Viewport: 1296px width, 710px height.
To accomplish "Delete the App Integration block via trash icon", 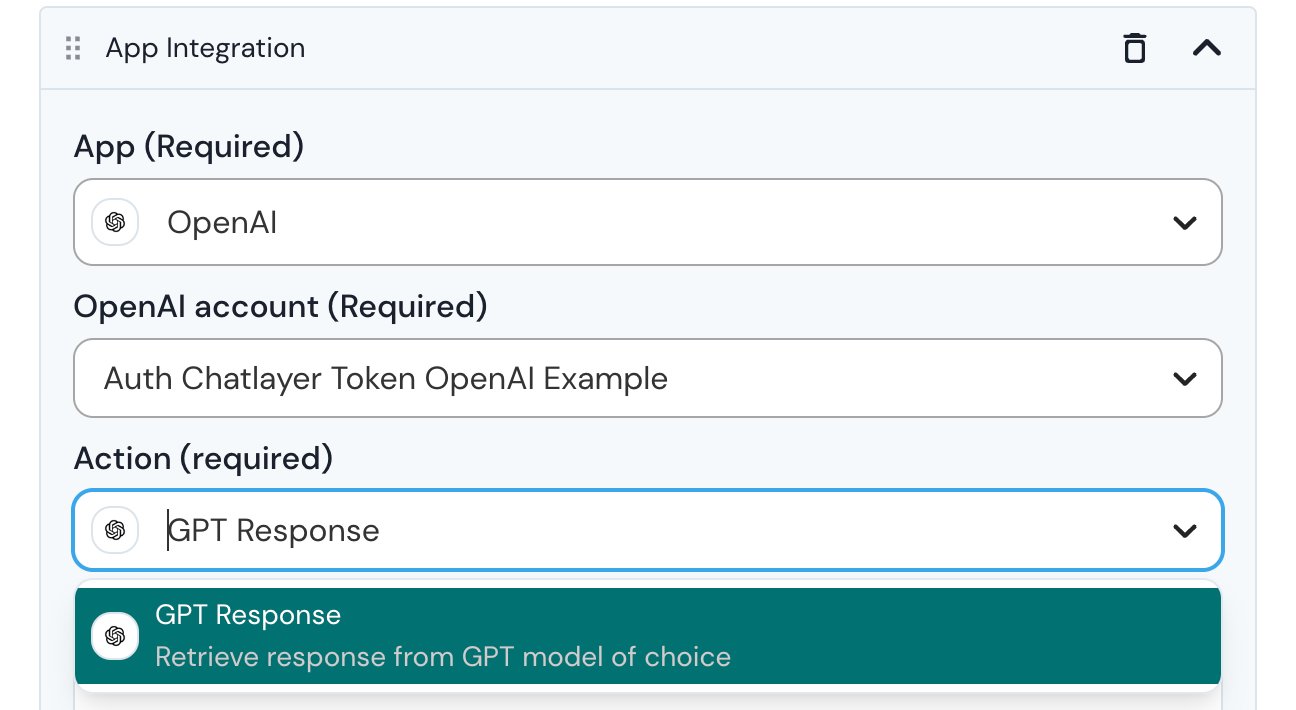I will (1134, 48).
